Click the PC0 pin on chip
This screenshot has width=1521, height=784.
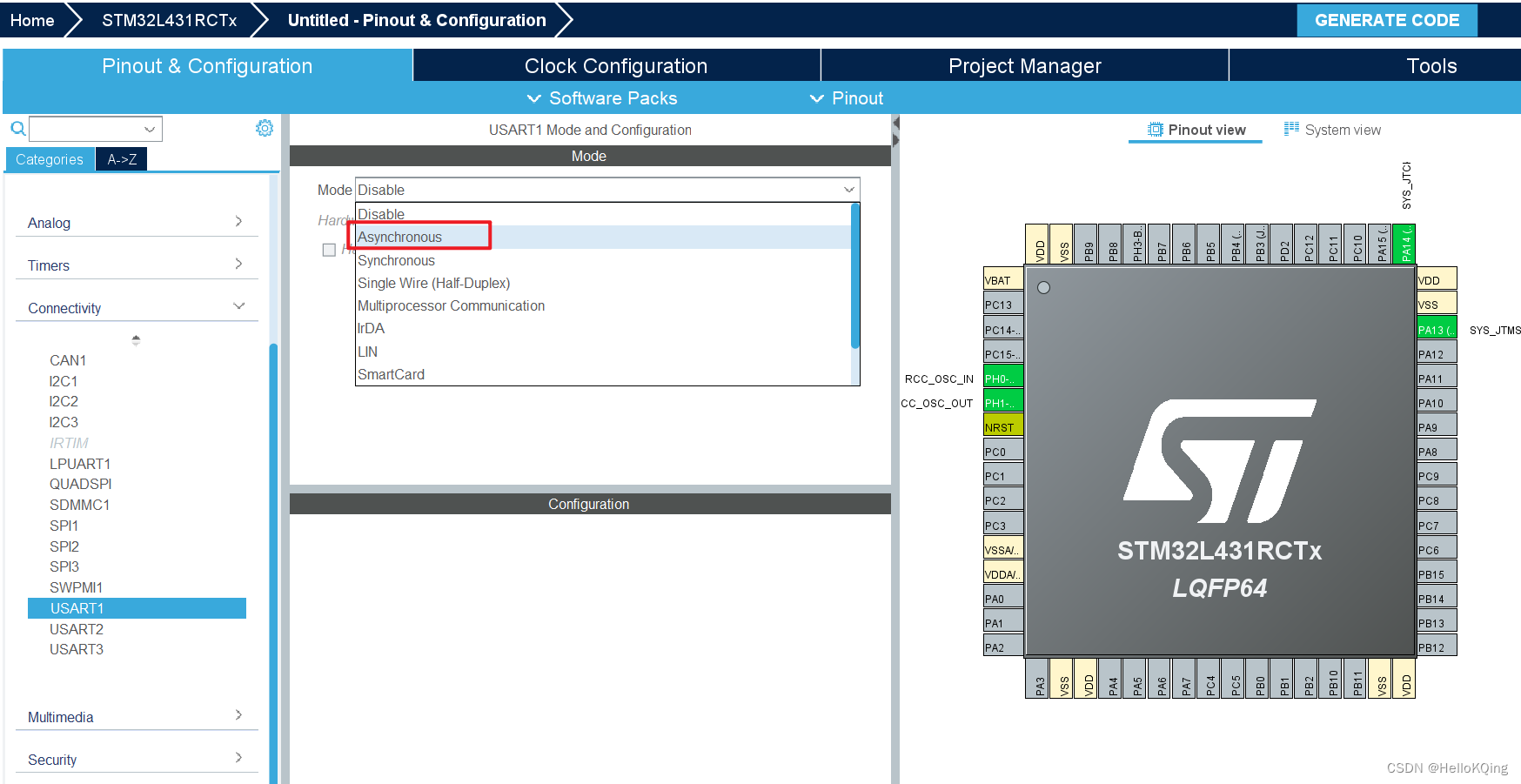point(1003,452)
